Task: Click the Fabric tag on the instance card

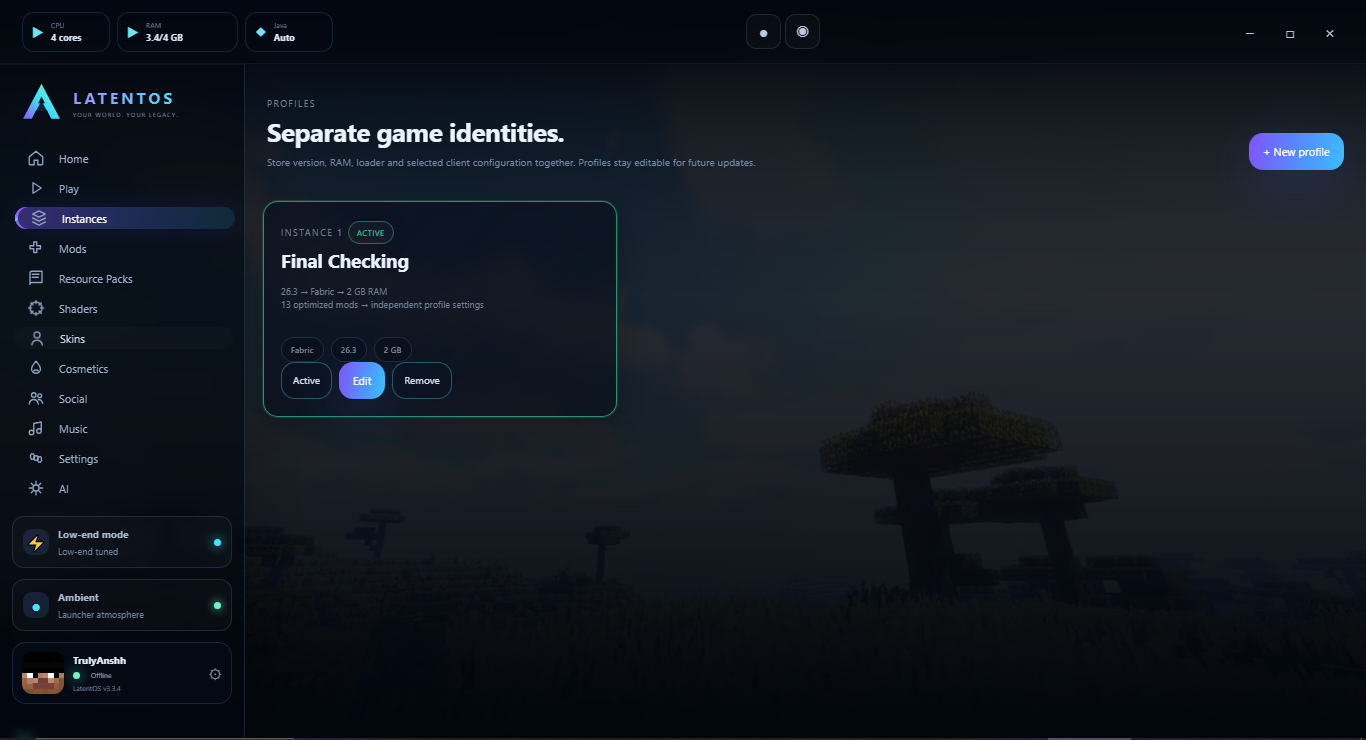Action: click(302, 350)
